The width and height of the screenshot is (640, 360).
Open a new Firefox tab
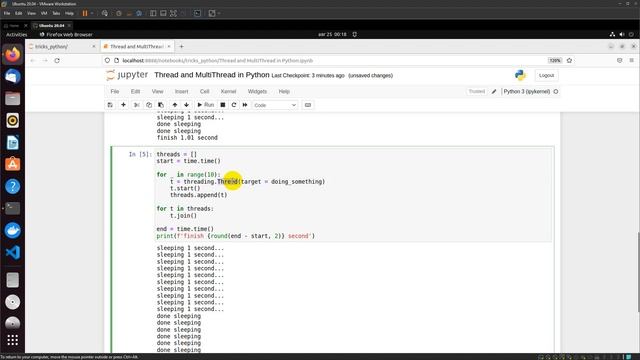pyautogui.click(x=181, y=47)
